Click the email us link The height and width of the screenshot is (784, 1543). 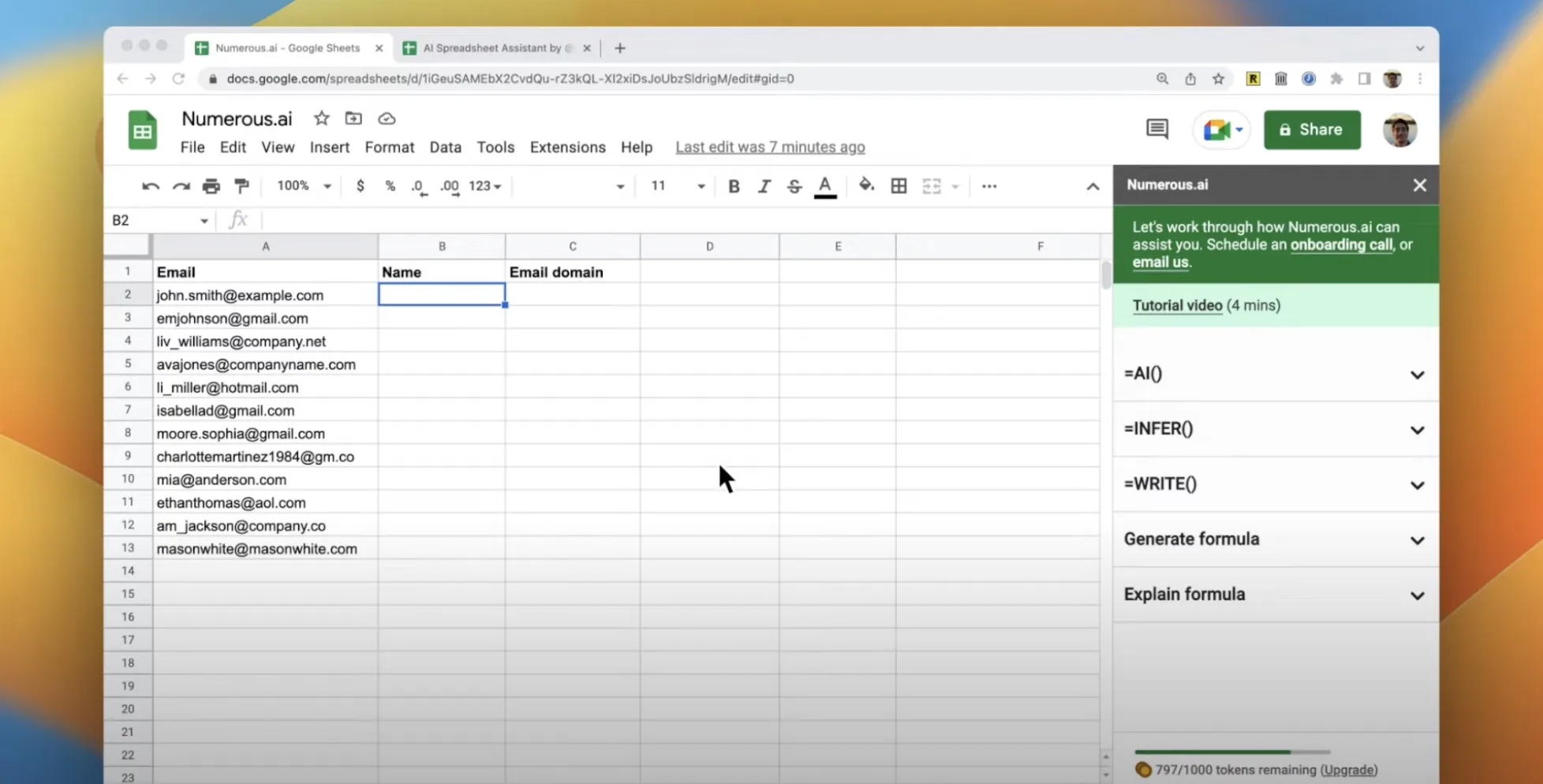point(1160,263)
